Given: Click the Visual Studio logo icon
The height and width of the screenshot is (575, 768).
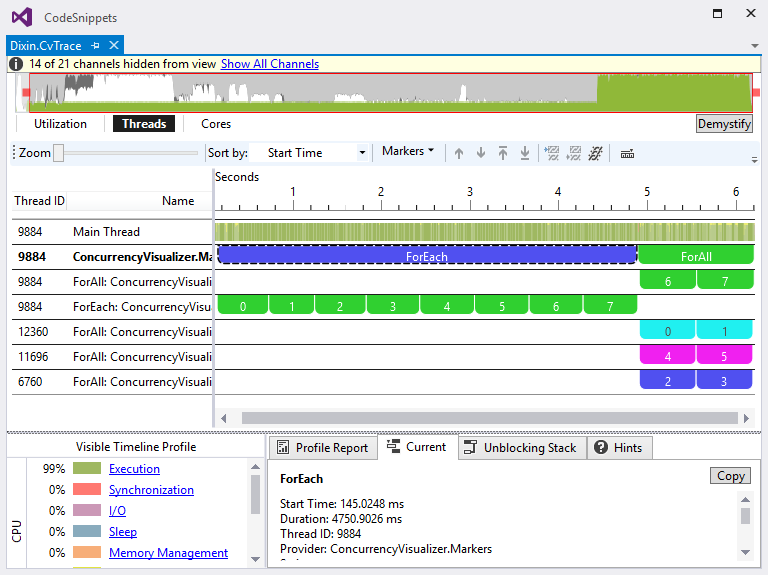Looking at the screenshot, I should point(22,18).
